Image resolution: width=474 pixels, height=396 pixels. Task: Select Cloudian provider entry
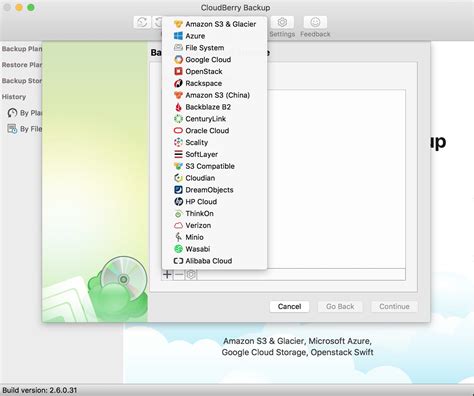point(214,178)
